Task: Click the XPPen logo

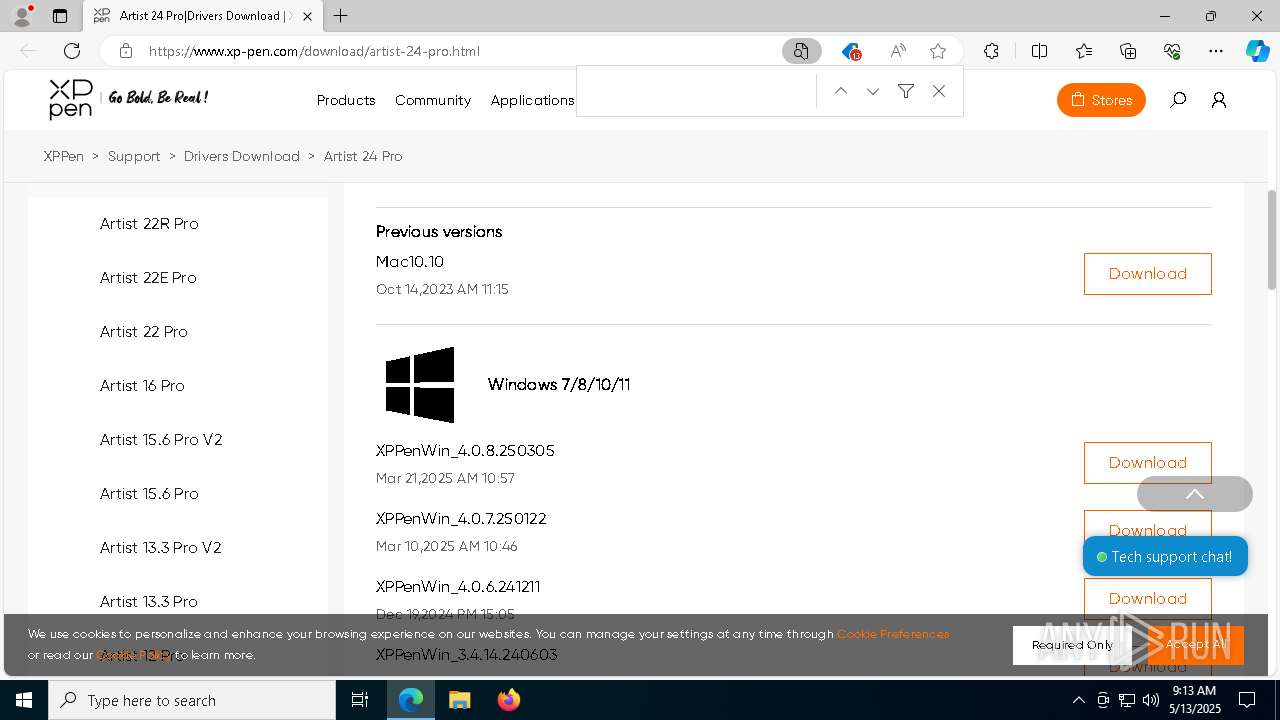Action: (x=71, y=99)
